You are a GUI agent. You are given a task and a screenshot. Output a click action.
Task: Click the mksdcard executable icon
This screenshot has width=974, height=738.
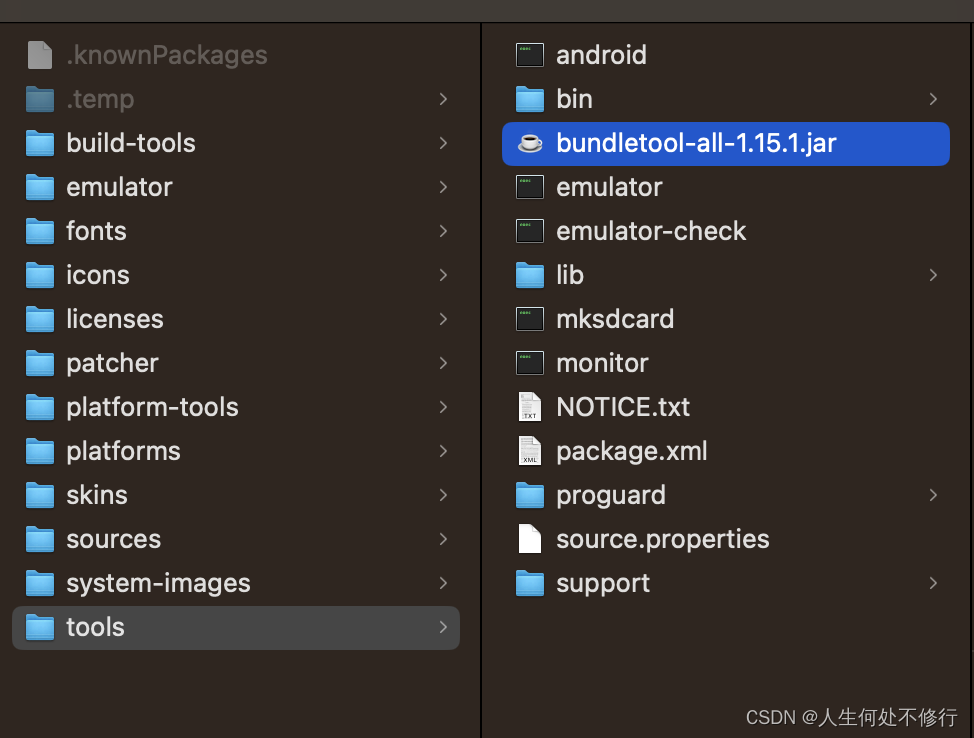[529, 319]
